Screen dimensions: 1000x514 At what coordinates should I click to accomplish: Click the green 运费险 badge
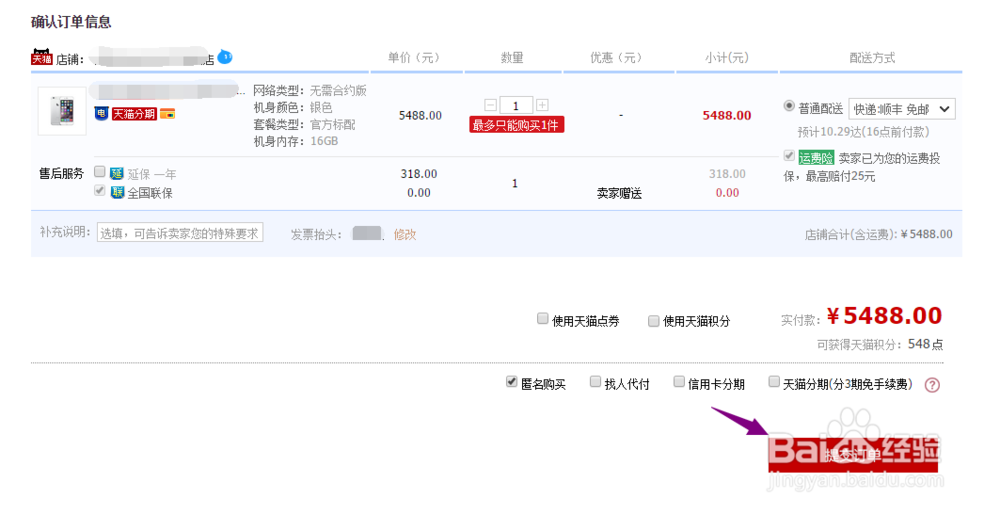815,157
